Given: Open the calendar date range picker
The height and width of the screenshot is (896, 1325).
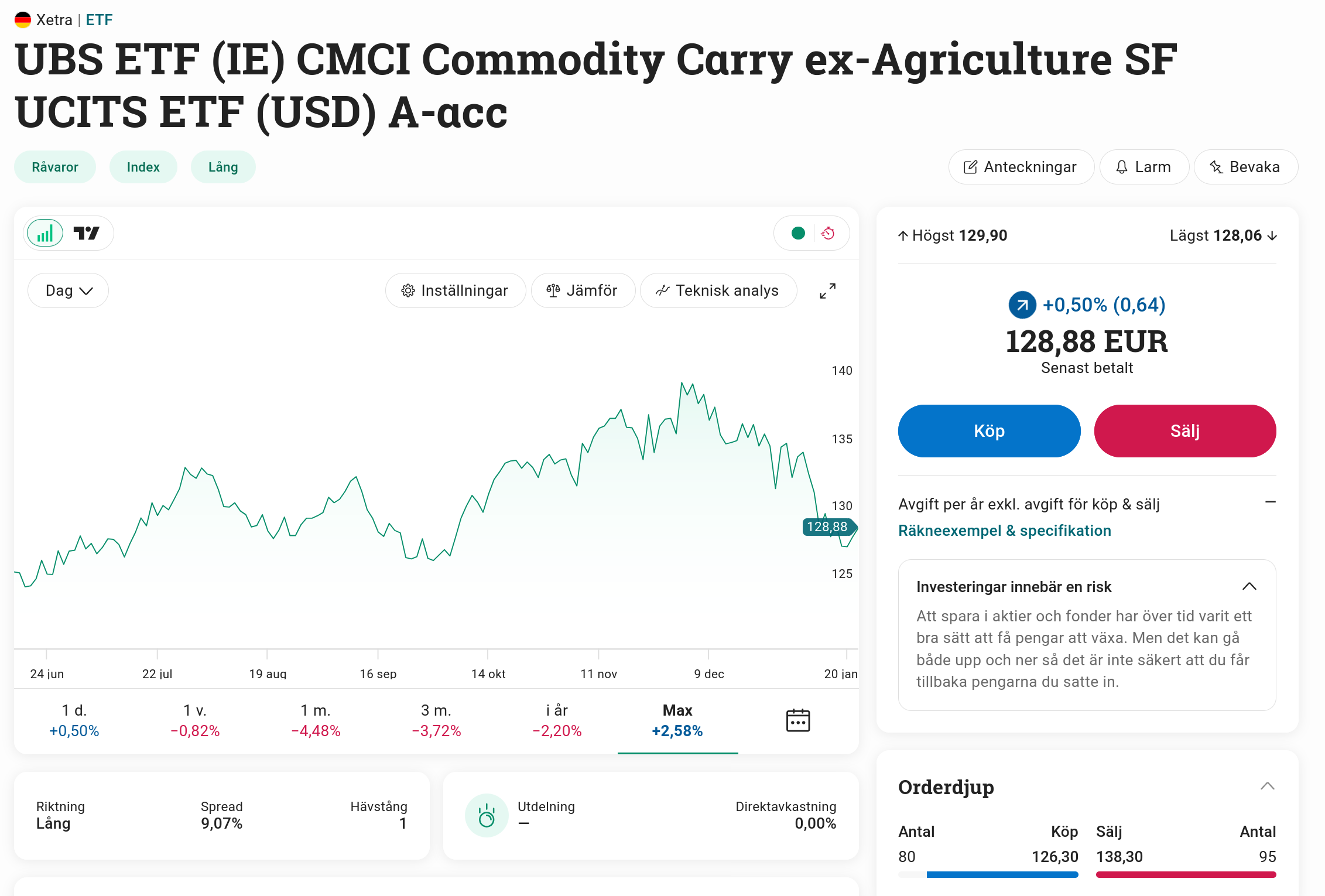Looking at the screenshot, I should 797,720.
